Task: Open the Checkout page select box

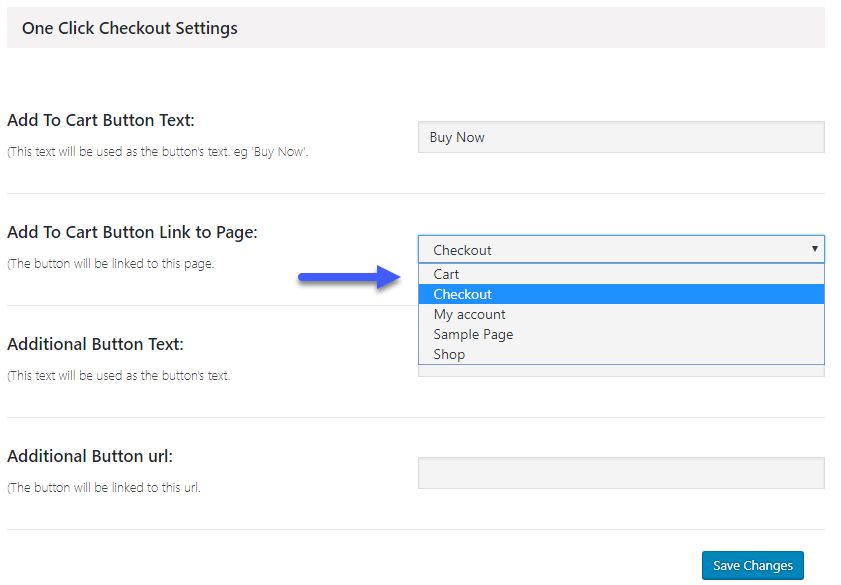Action: [x=621, y=249]
